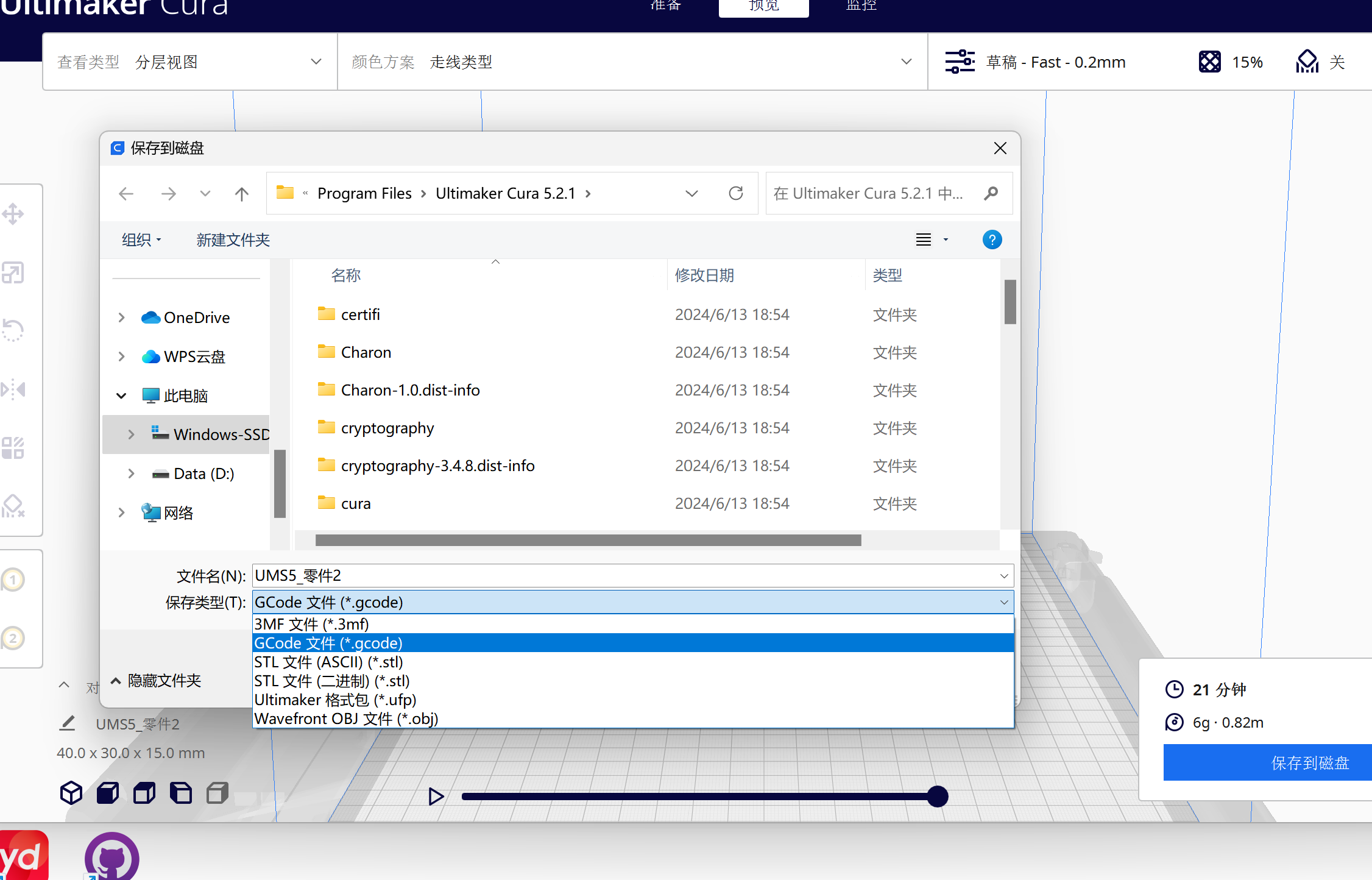Refresh the folder listing
This screenshot has height=880, width=1372.
point(736,193)
